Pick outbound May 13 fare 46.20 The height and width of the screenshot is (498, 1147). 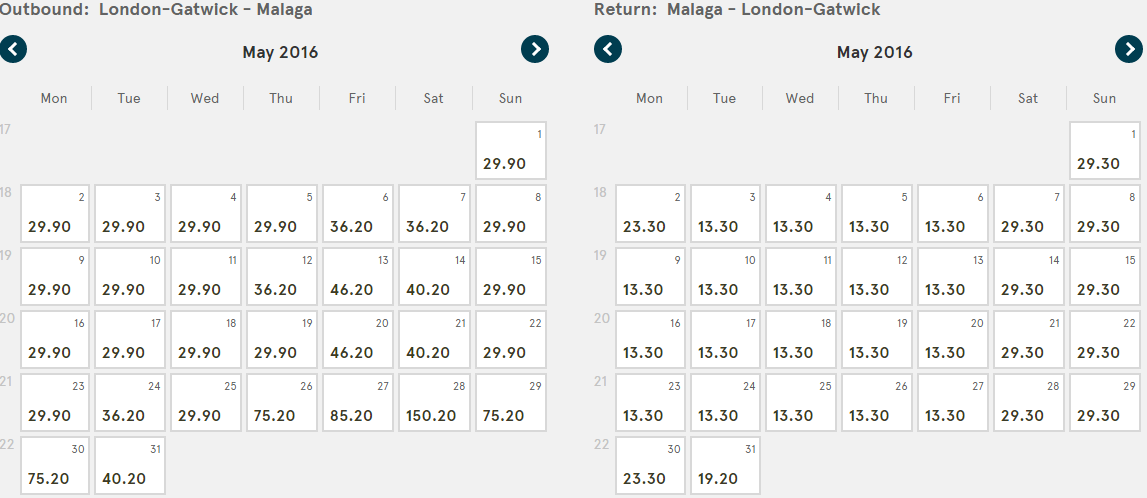point(358,276)
